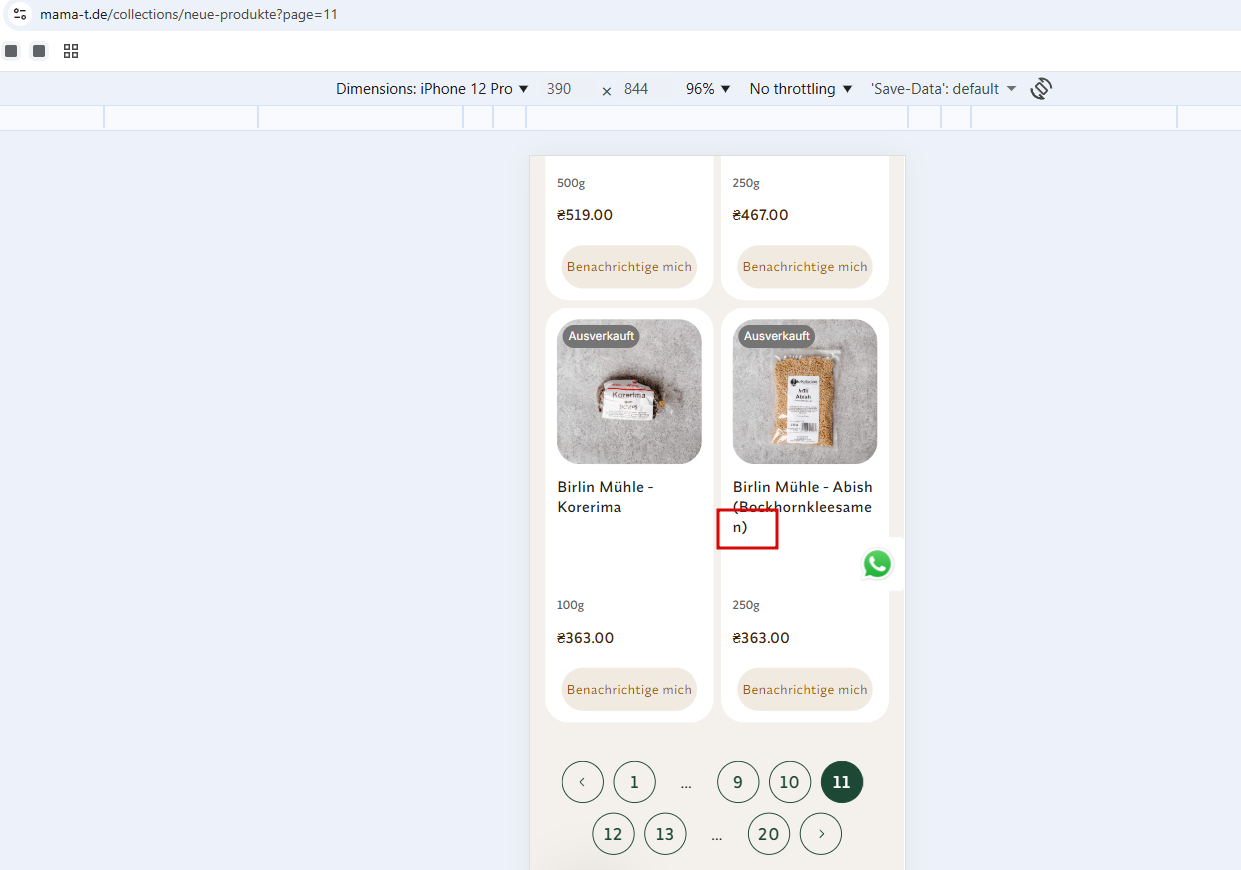Open the Korerima product image
Image resolution: width=1241 pixels, height=870 pixels.
tap(629, 392)
